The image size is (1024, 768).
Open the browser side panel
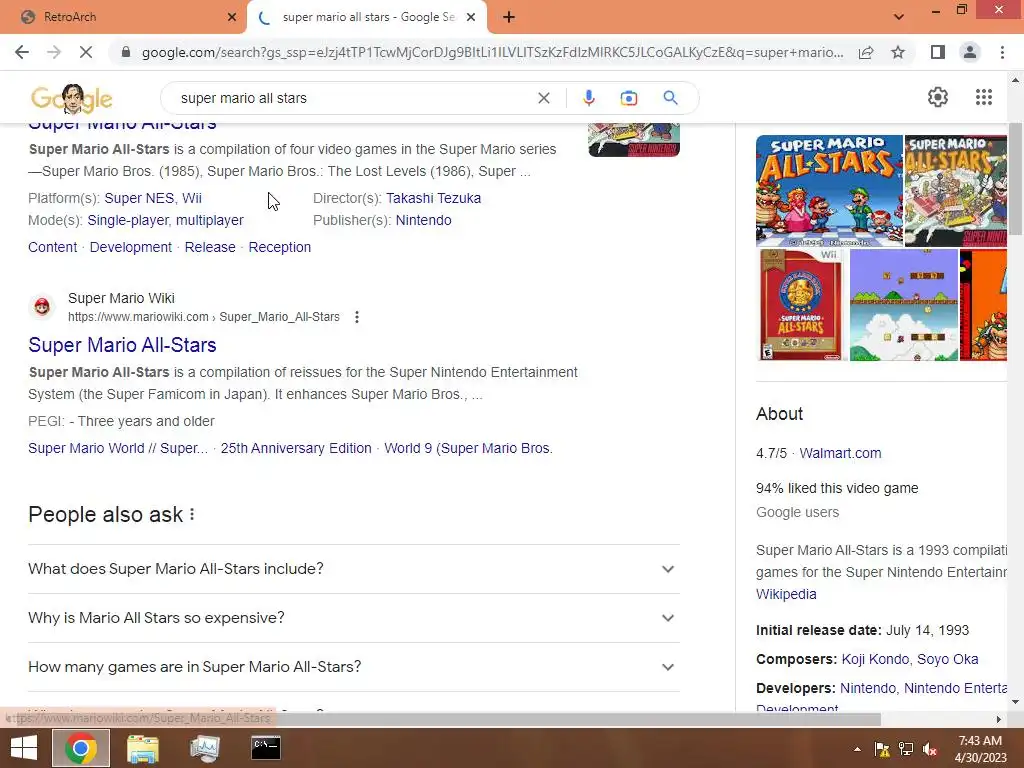tap(938, 52)
